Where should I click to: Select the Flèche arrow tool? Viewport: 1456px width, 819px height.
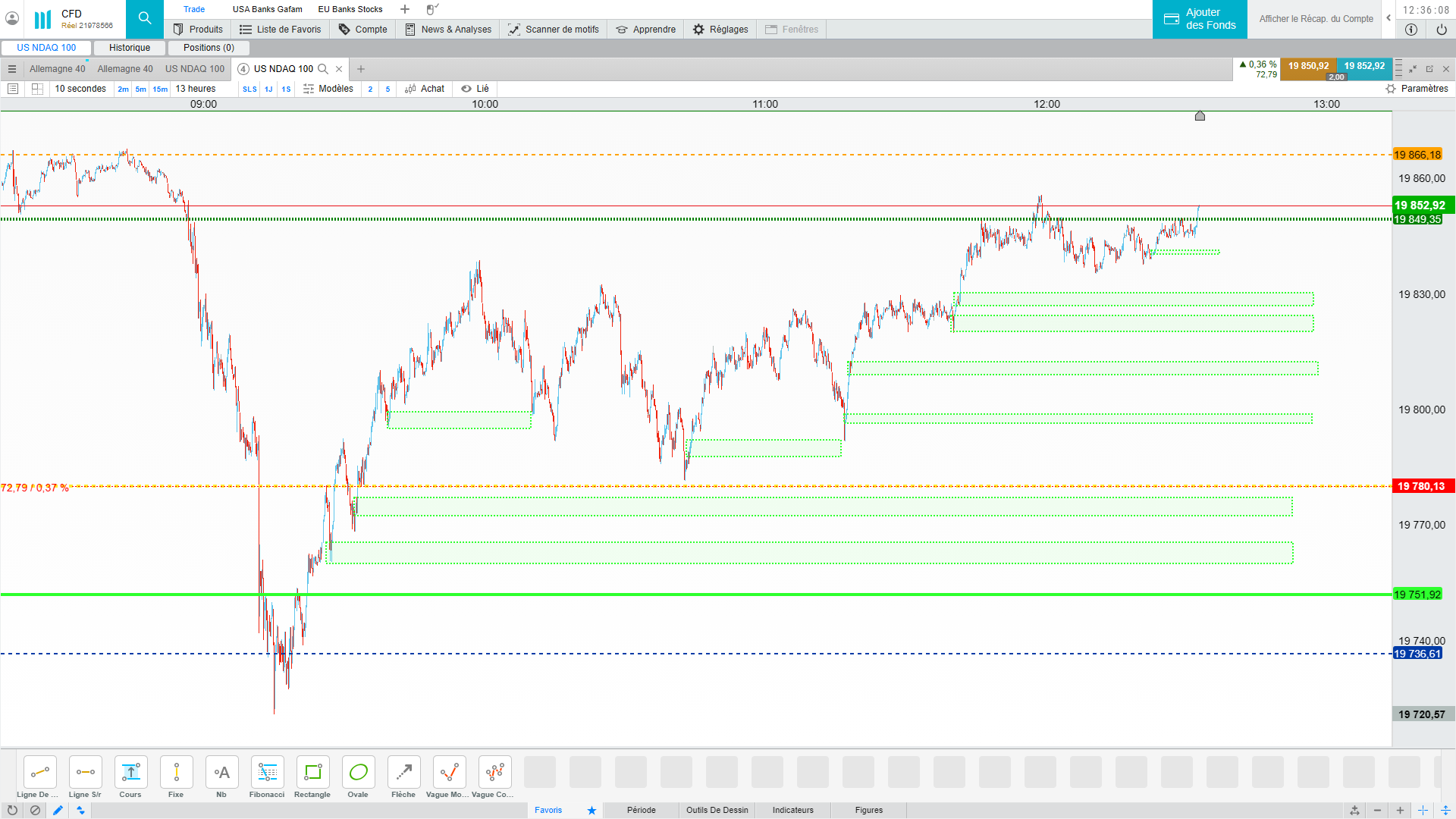tap(403, 773)
